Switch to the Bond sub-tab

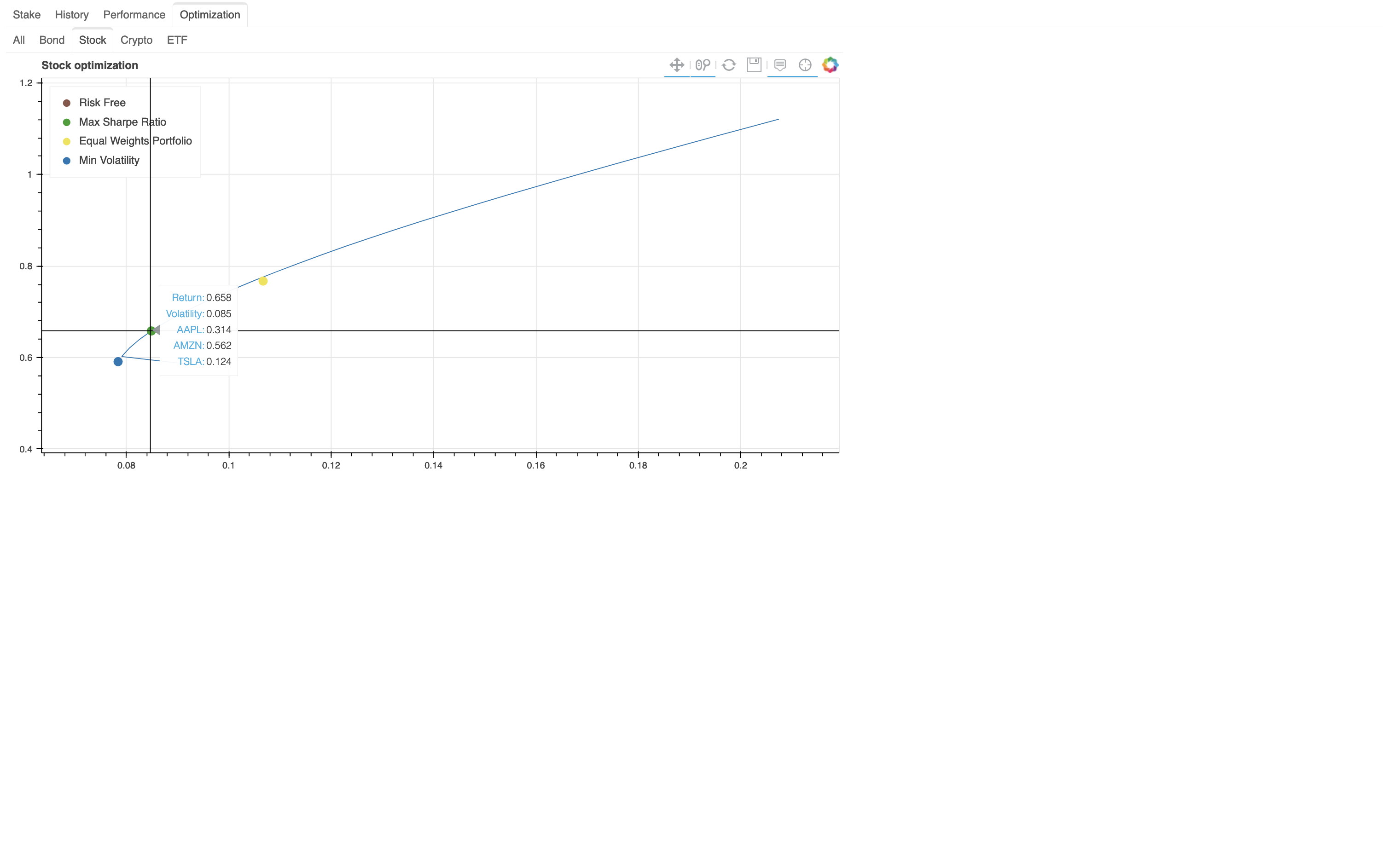pyautogui.click(x=52, y=40)
